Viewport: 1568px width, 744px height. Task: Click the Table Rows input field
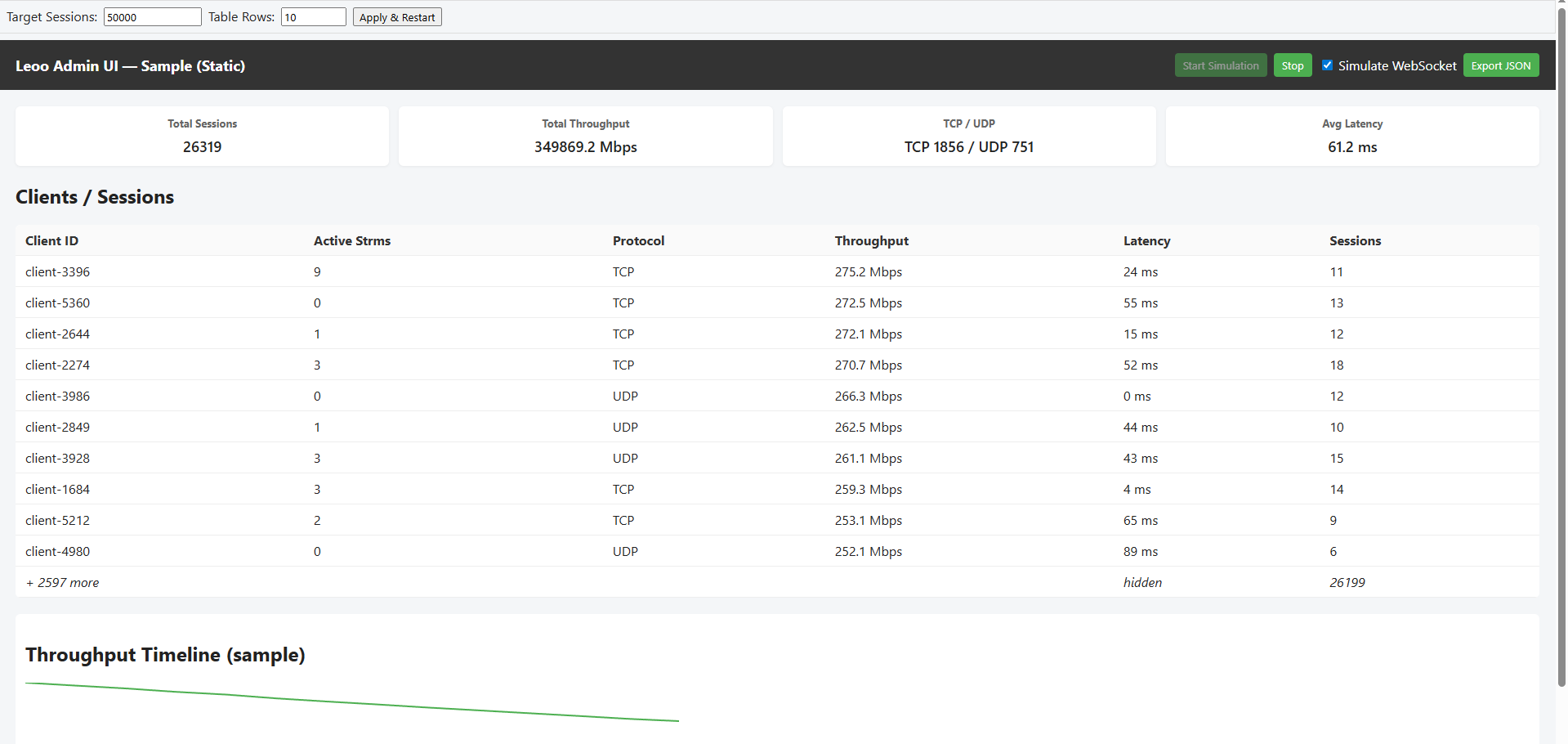(314, 17)
